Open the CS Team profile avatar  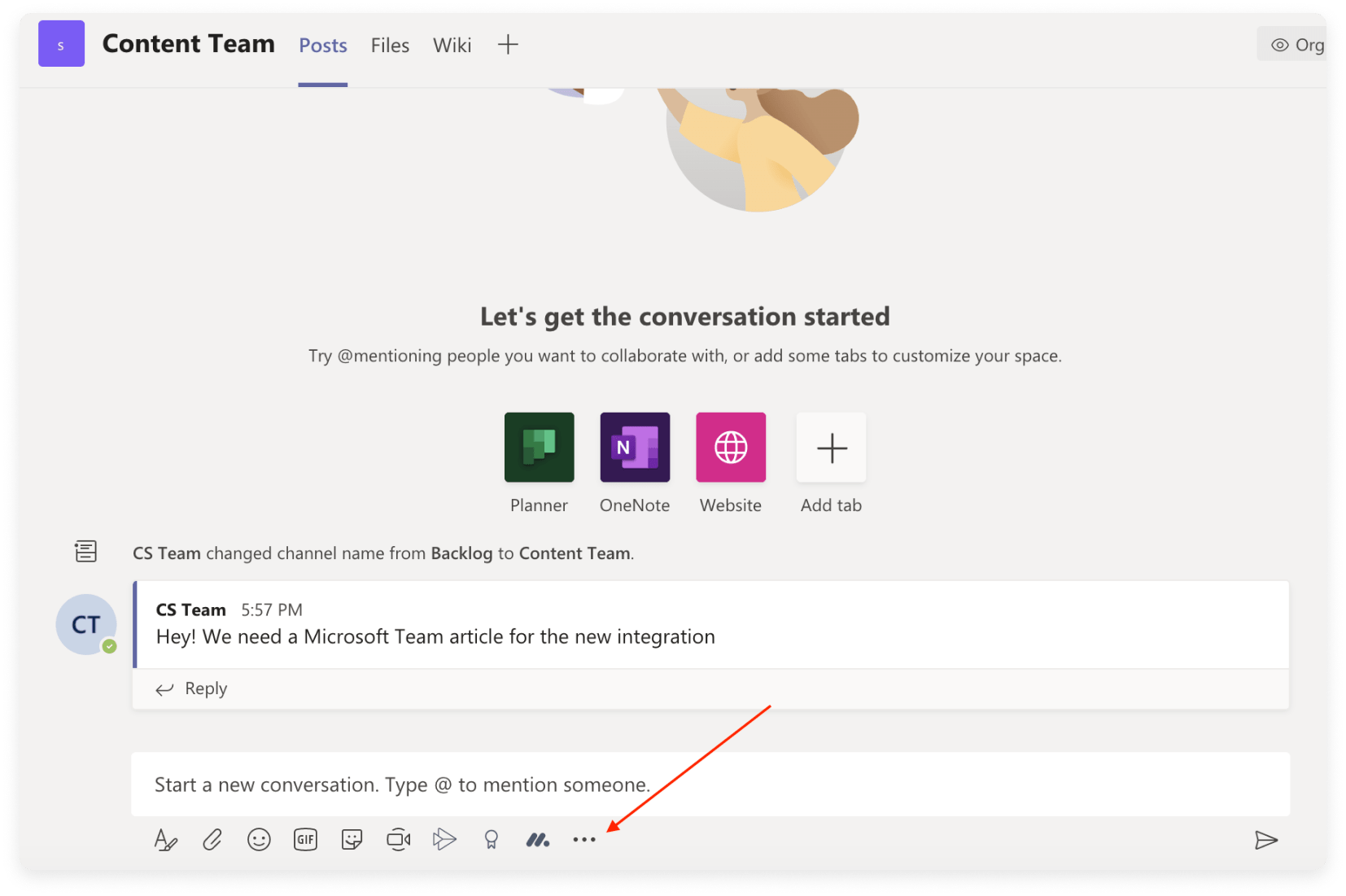point(85,624)
